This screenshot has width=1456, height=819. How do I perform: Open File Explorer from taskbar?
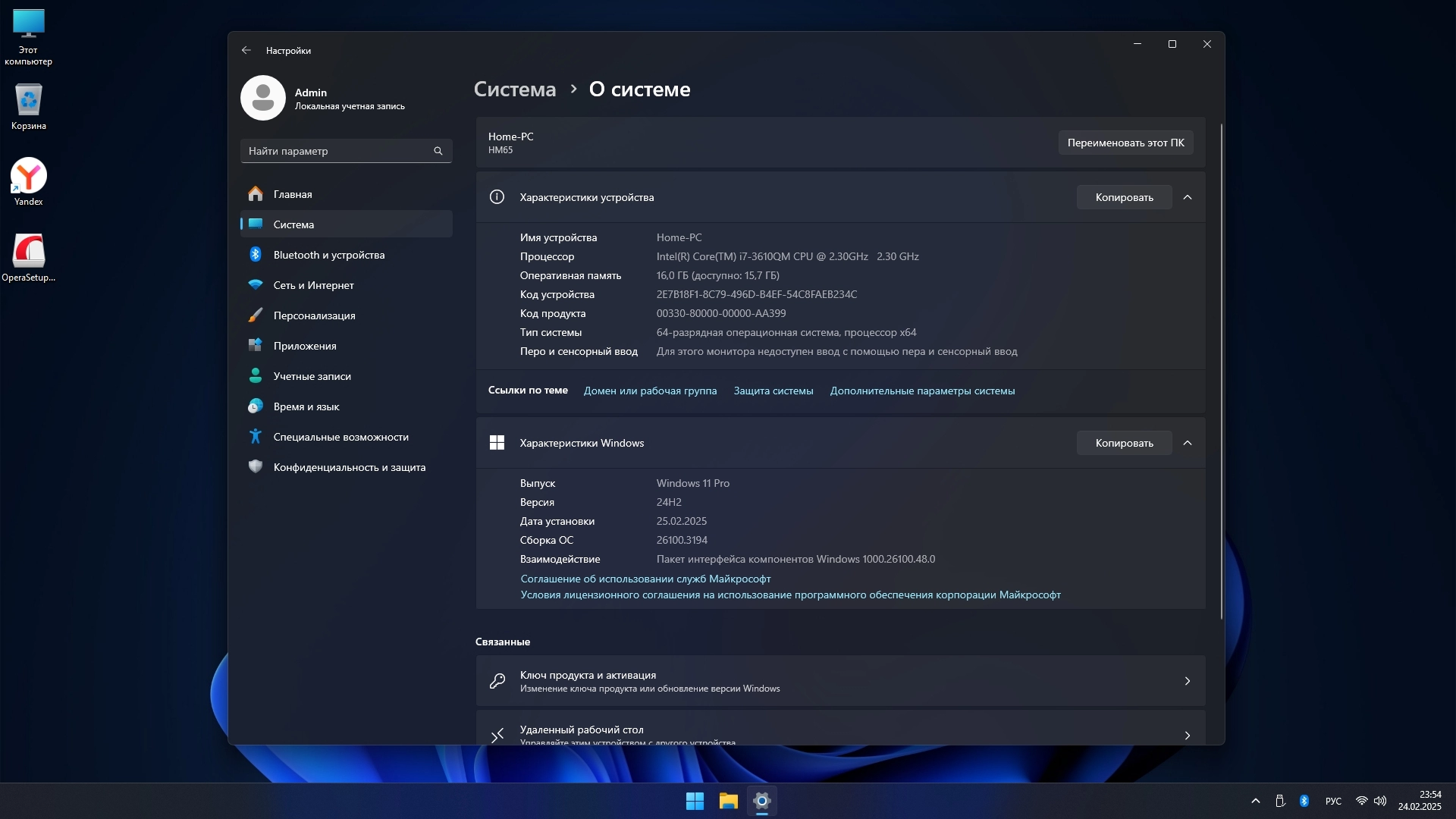tap(728, 801)
